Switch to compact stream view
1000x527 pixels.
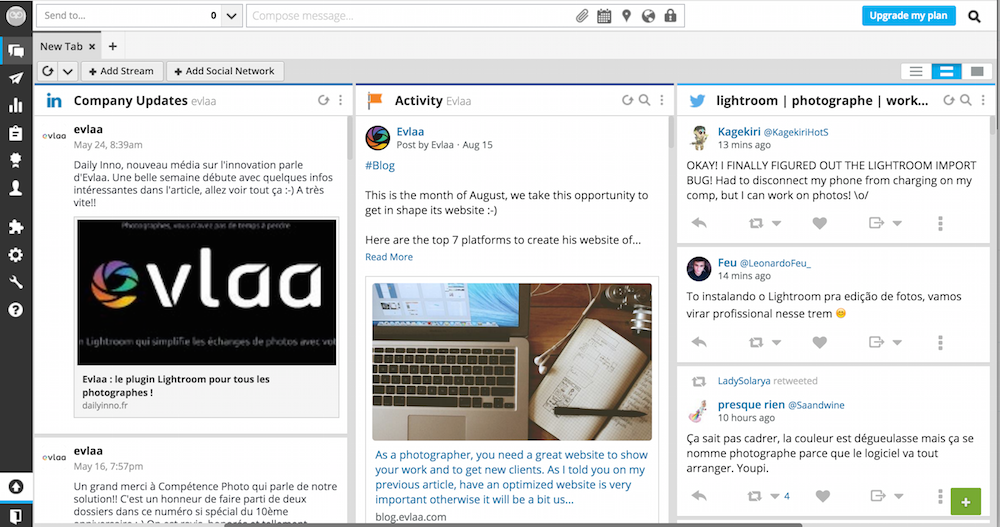[x=916, y=71]
